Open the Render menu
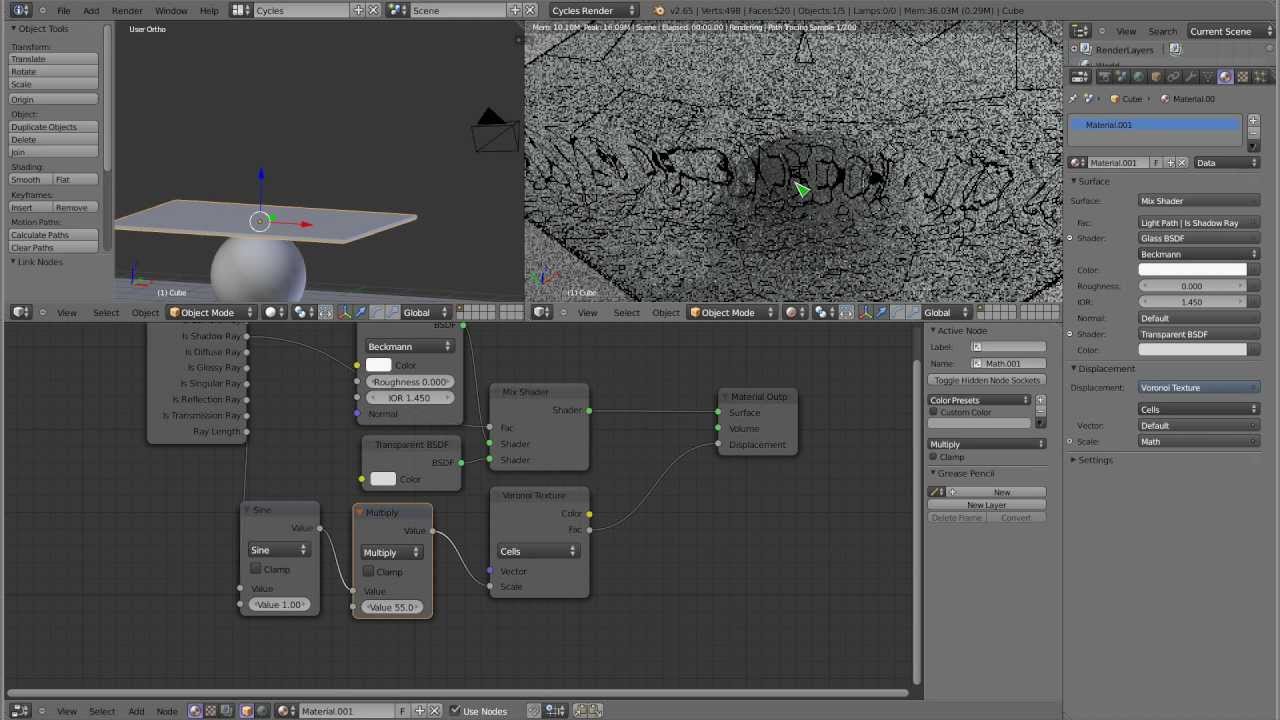The image size is (1280, 720). click(x=127, y=10)
